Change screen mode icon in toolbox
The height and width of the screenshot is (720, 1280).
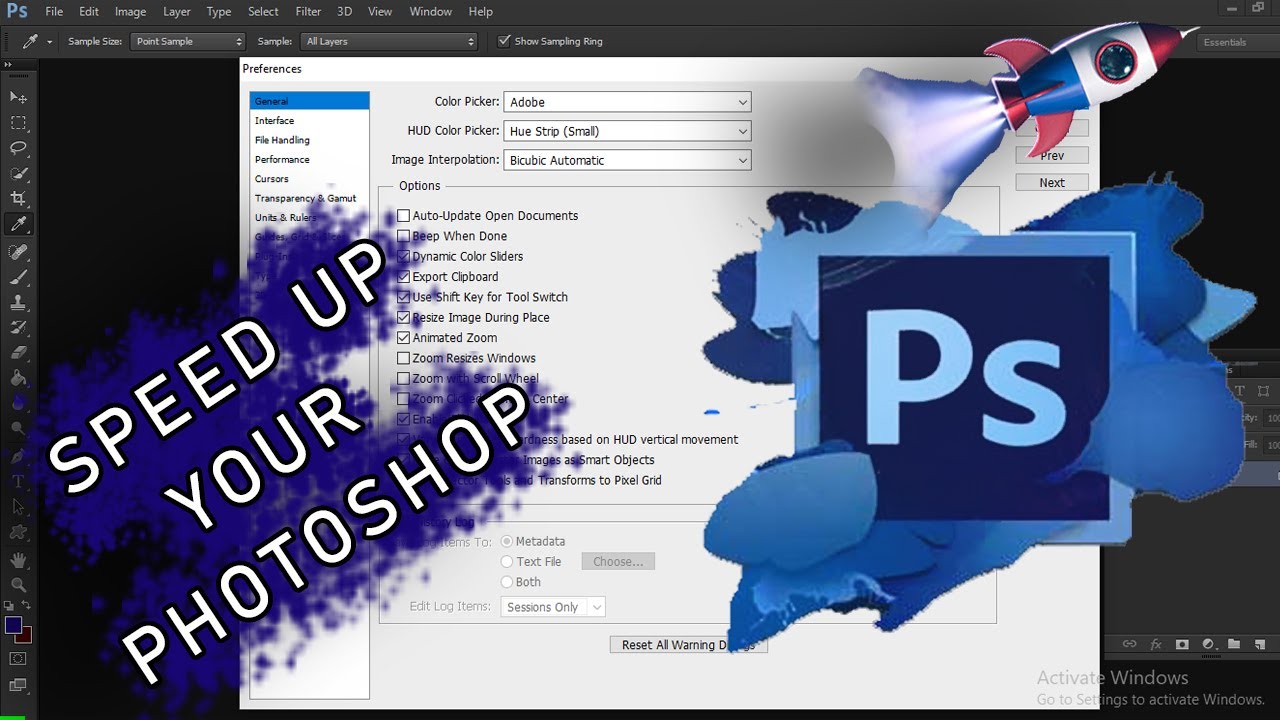[x=18, y=684]
